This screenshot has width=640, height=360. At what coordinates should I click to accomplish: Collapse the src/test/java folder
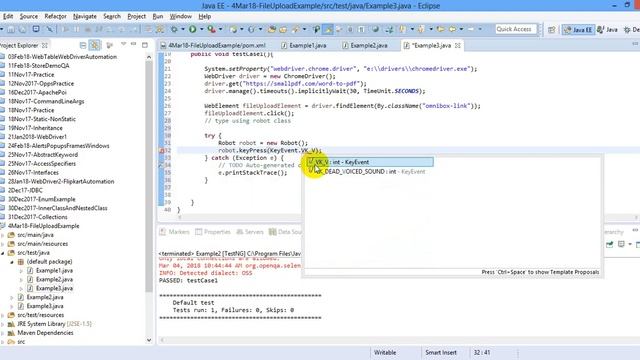(x=3, y=253)
